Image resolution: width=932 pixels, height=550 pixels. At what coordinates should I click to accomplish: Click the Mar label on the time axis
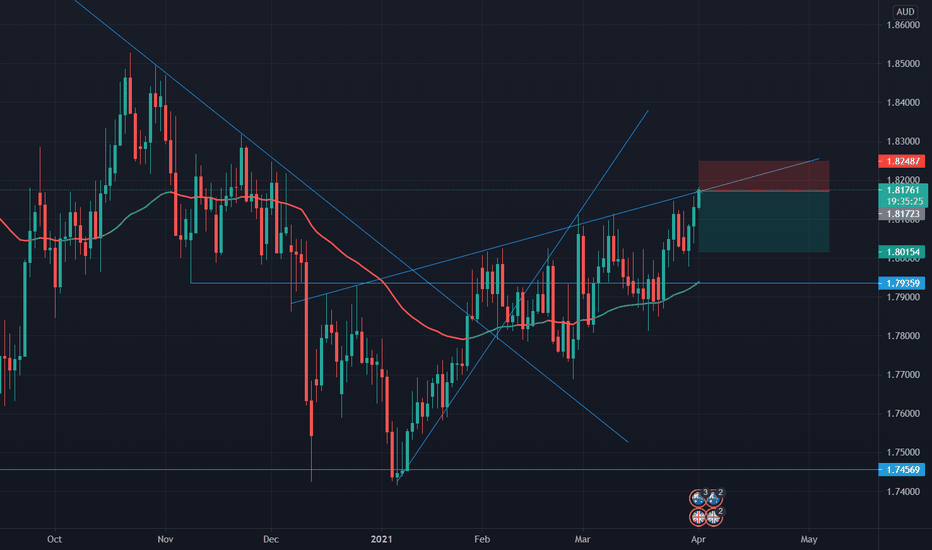coord(582,539)
